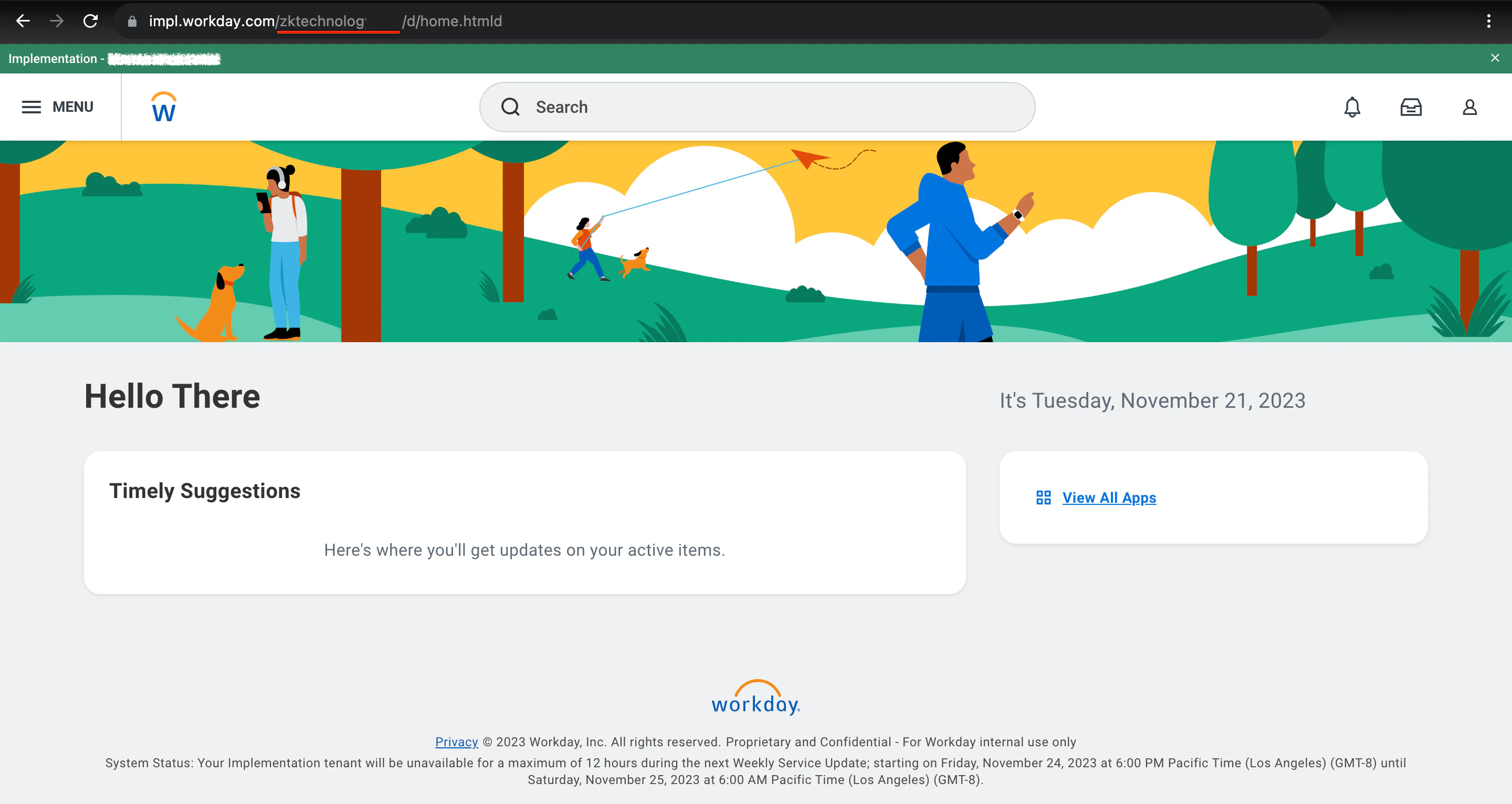
Task: Navigate back with the browser arrow
Action: 24,21
